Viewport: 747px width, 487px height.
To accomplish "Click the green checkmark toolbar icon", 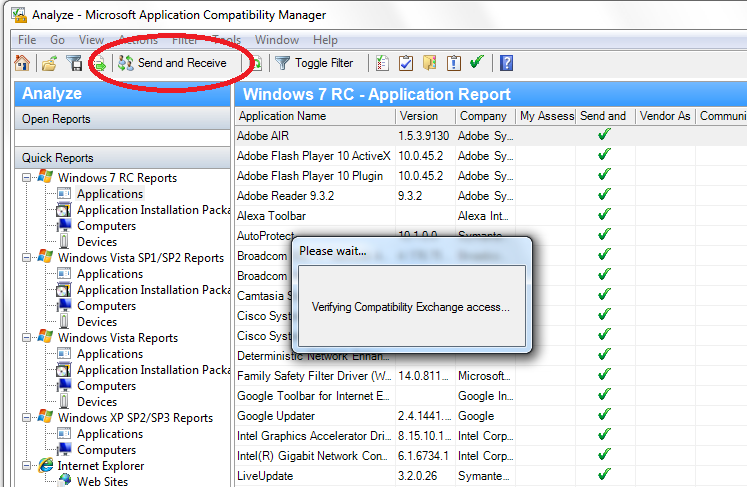I will click(477, 62).
